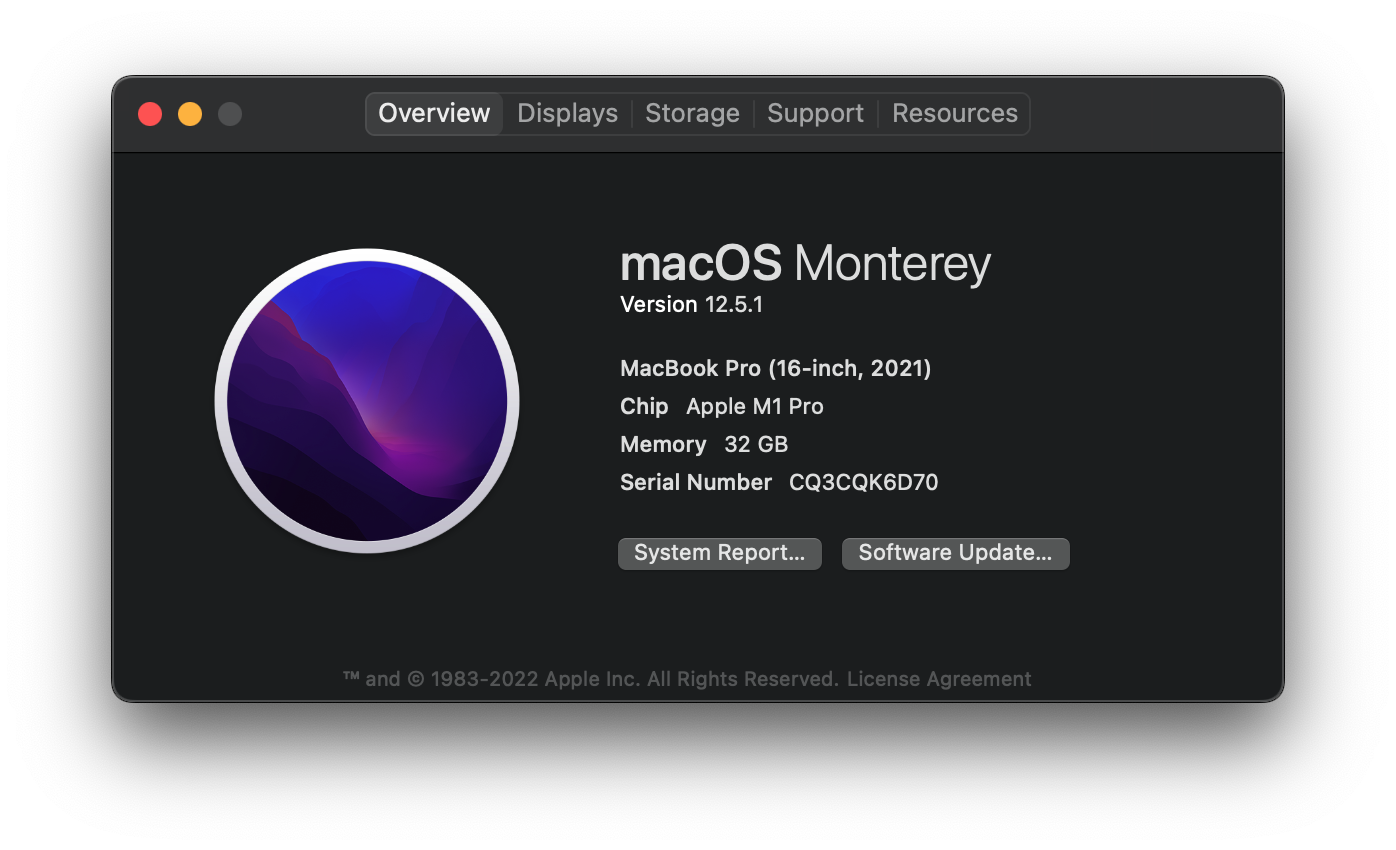Minimize window with the yellow button

190,114
